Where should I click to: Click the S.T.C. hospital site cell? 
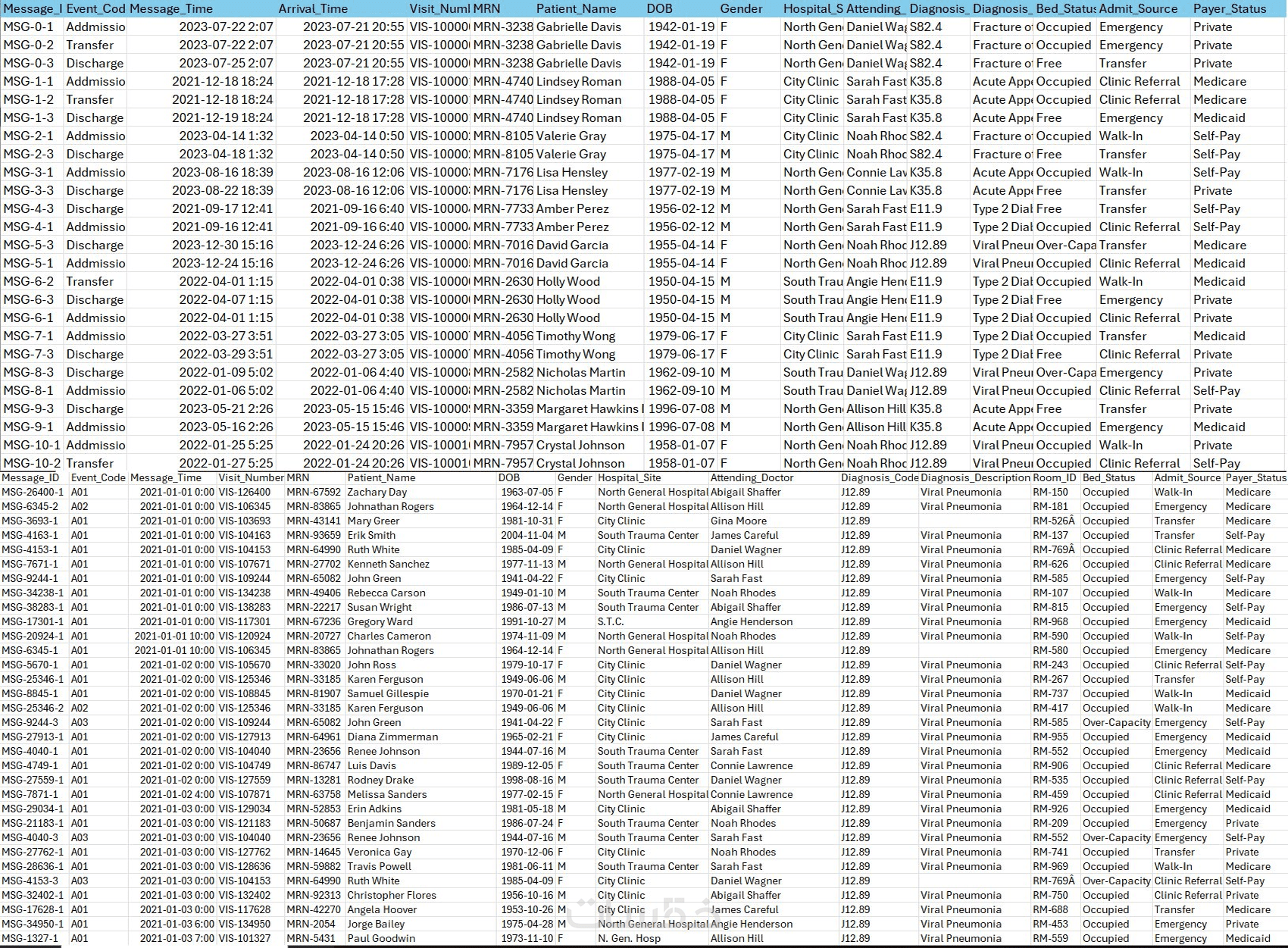(611, 621)
